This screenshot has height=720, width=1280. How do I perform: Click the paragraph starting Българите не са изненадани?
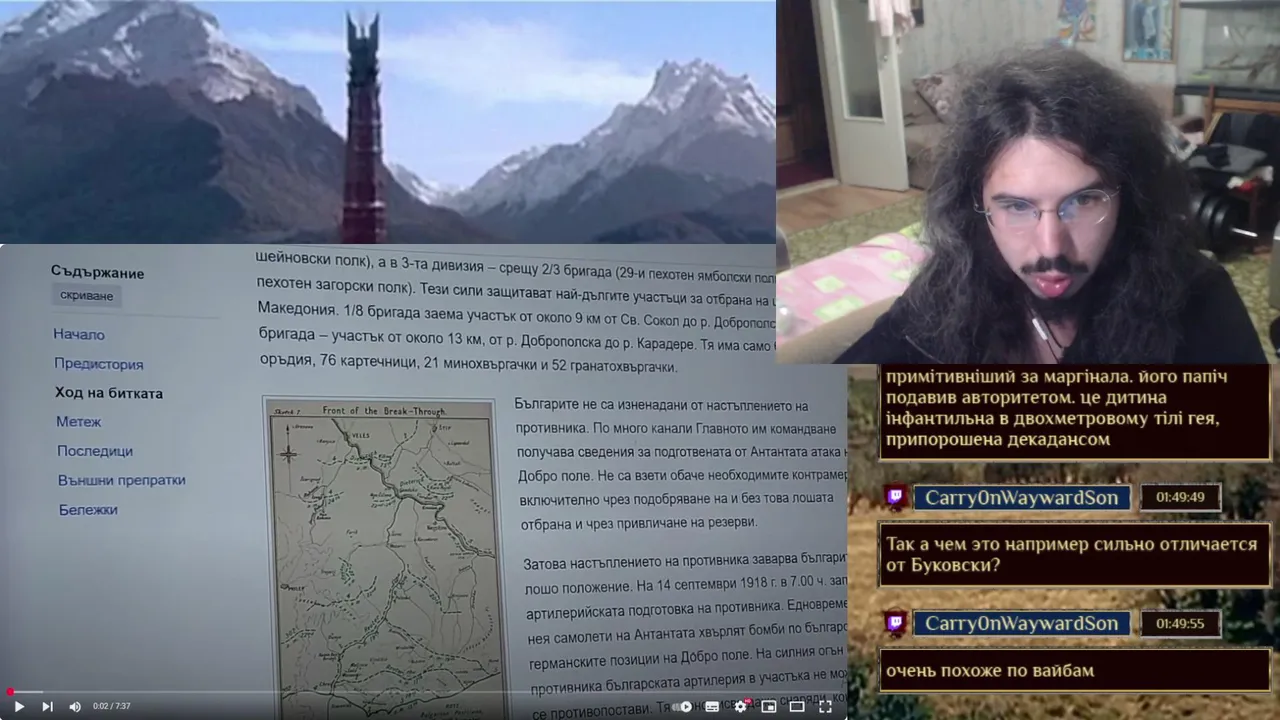pos(680,464)
